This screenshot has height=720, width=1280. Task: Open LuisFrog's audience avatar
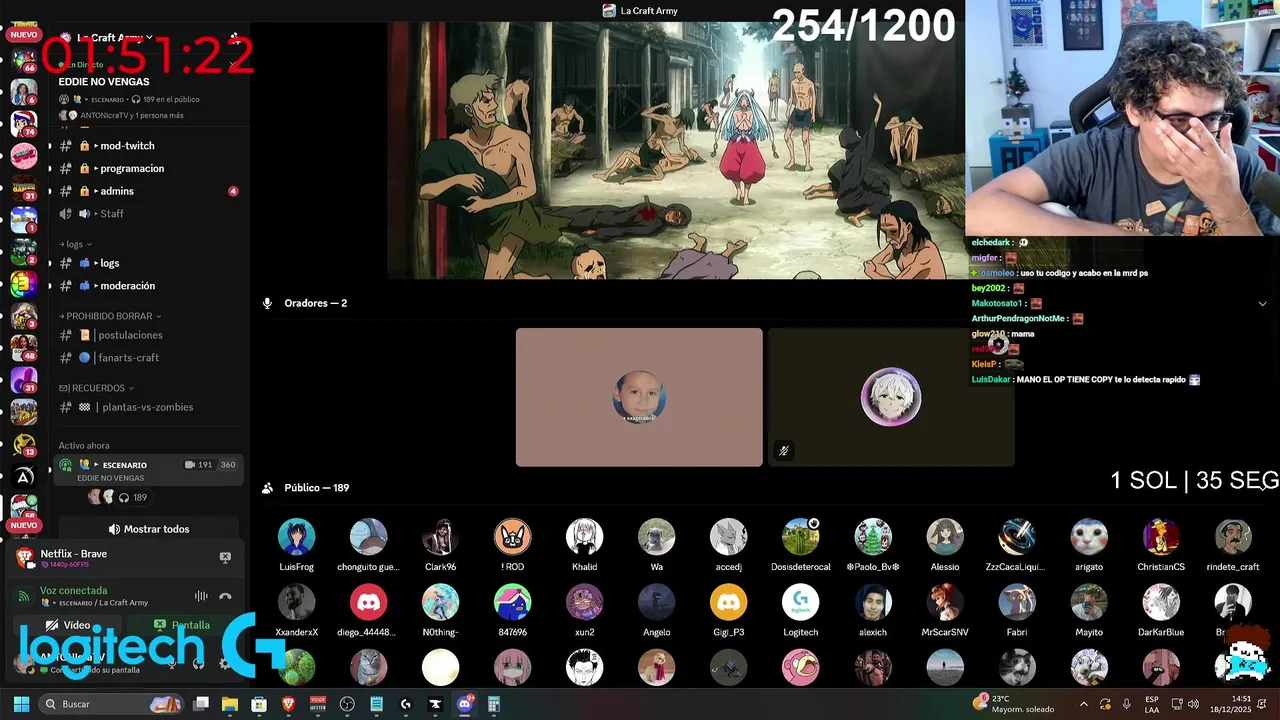296,537
